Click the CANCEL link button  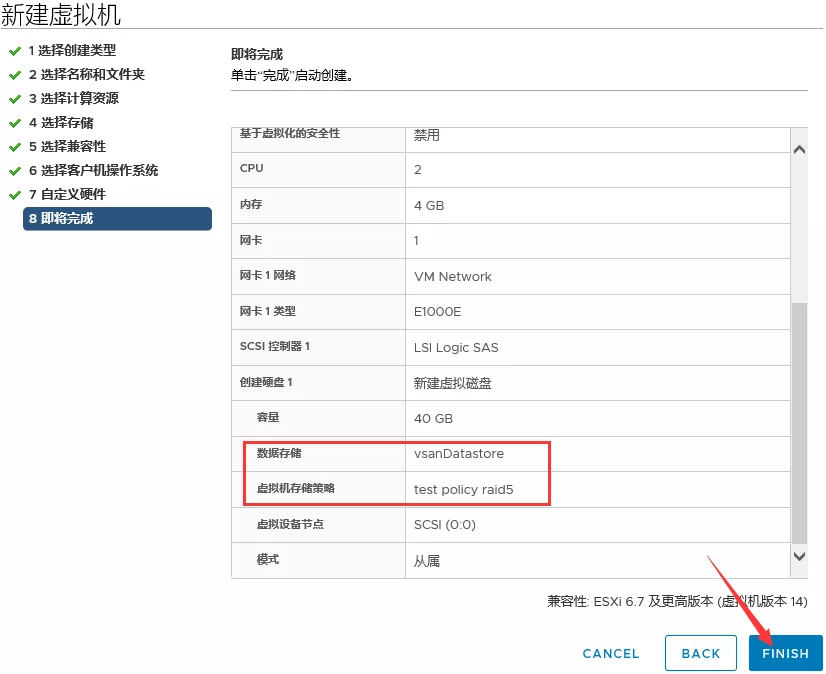pyautogui.click(x=610, y=653)
